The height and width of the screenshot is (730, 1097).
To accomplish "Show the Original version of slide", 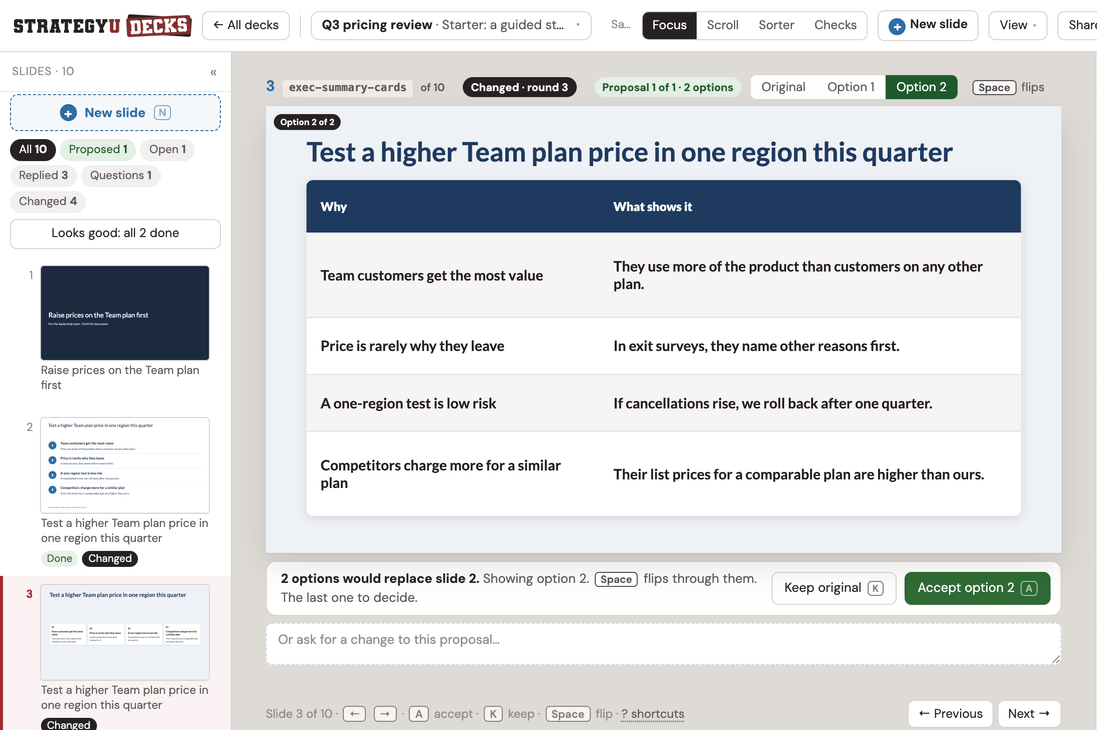I will (x=783, y=87).
